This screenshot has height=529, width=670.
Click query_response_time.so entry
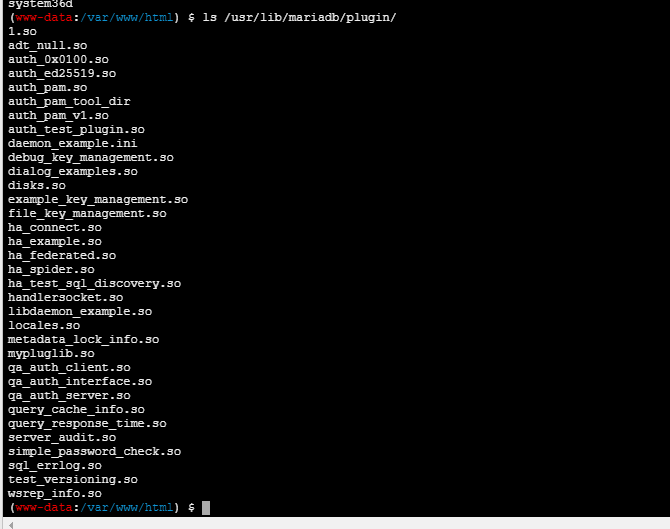coord(87,423)
